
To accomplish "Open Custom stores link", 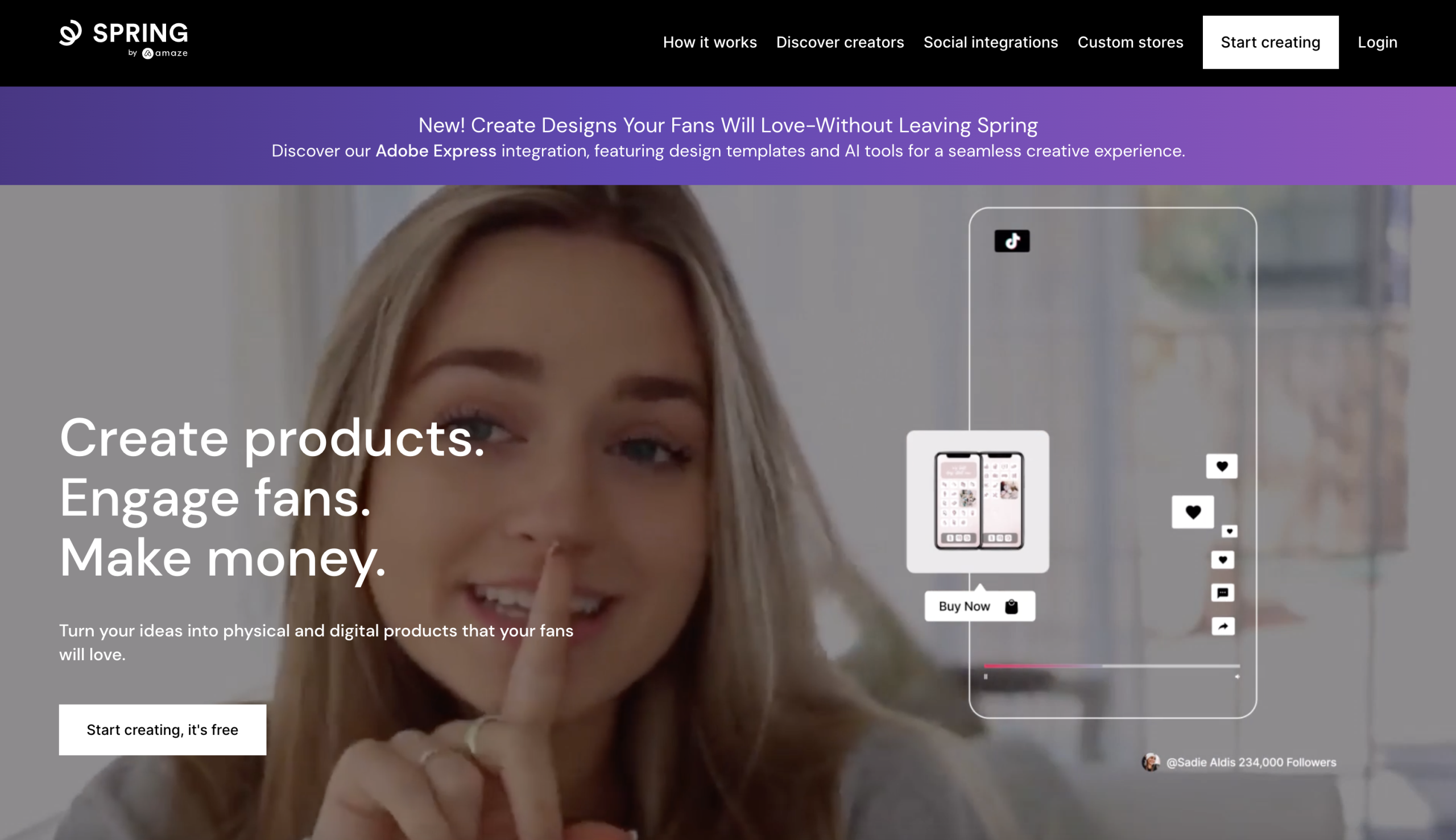I will pos(1130,42).
